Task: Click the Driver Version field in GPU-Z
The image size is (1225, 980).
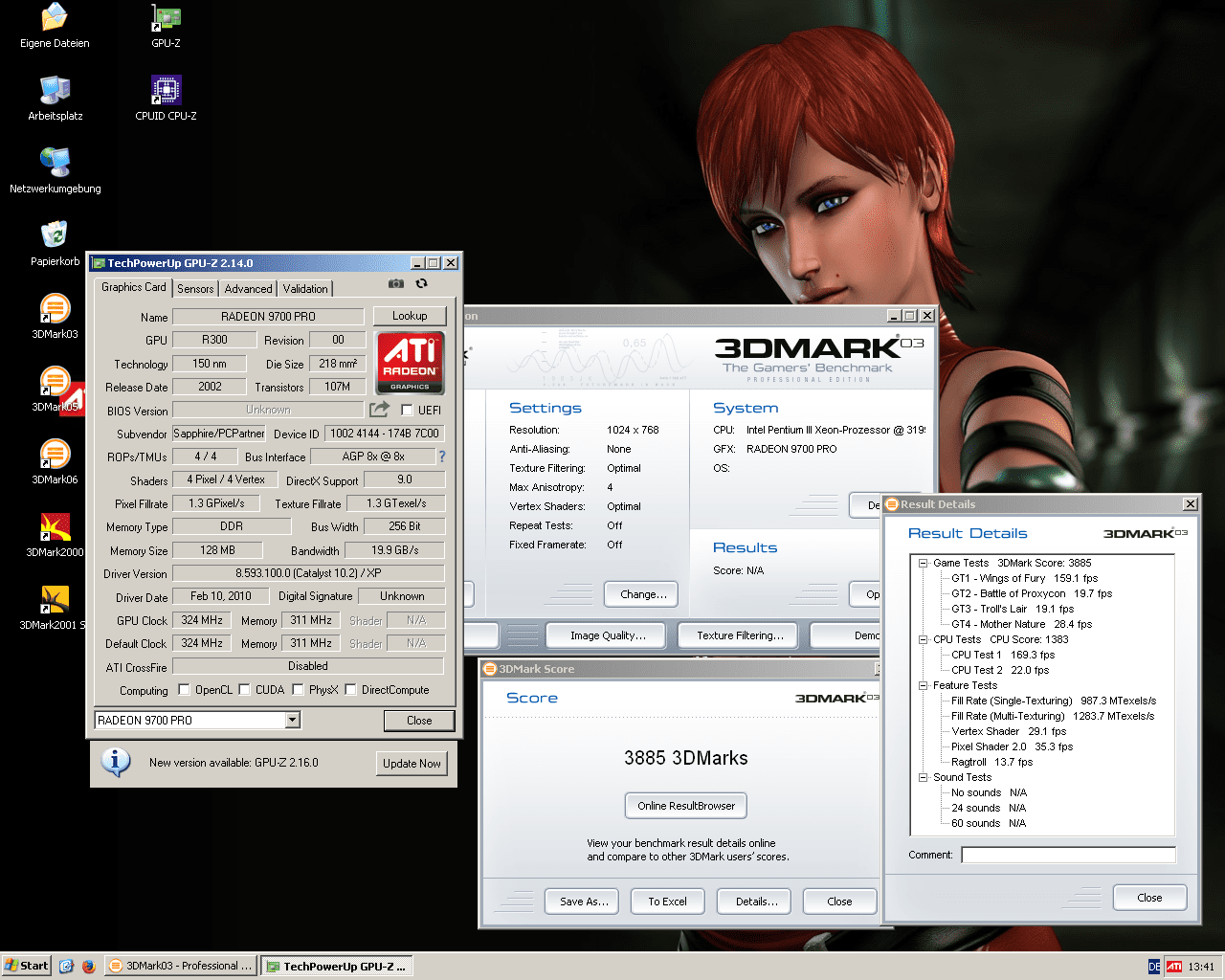Action: (x=308, y=573)
